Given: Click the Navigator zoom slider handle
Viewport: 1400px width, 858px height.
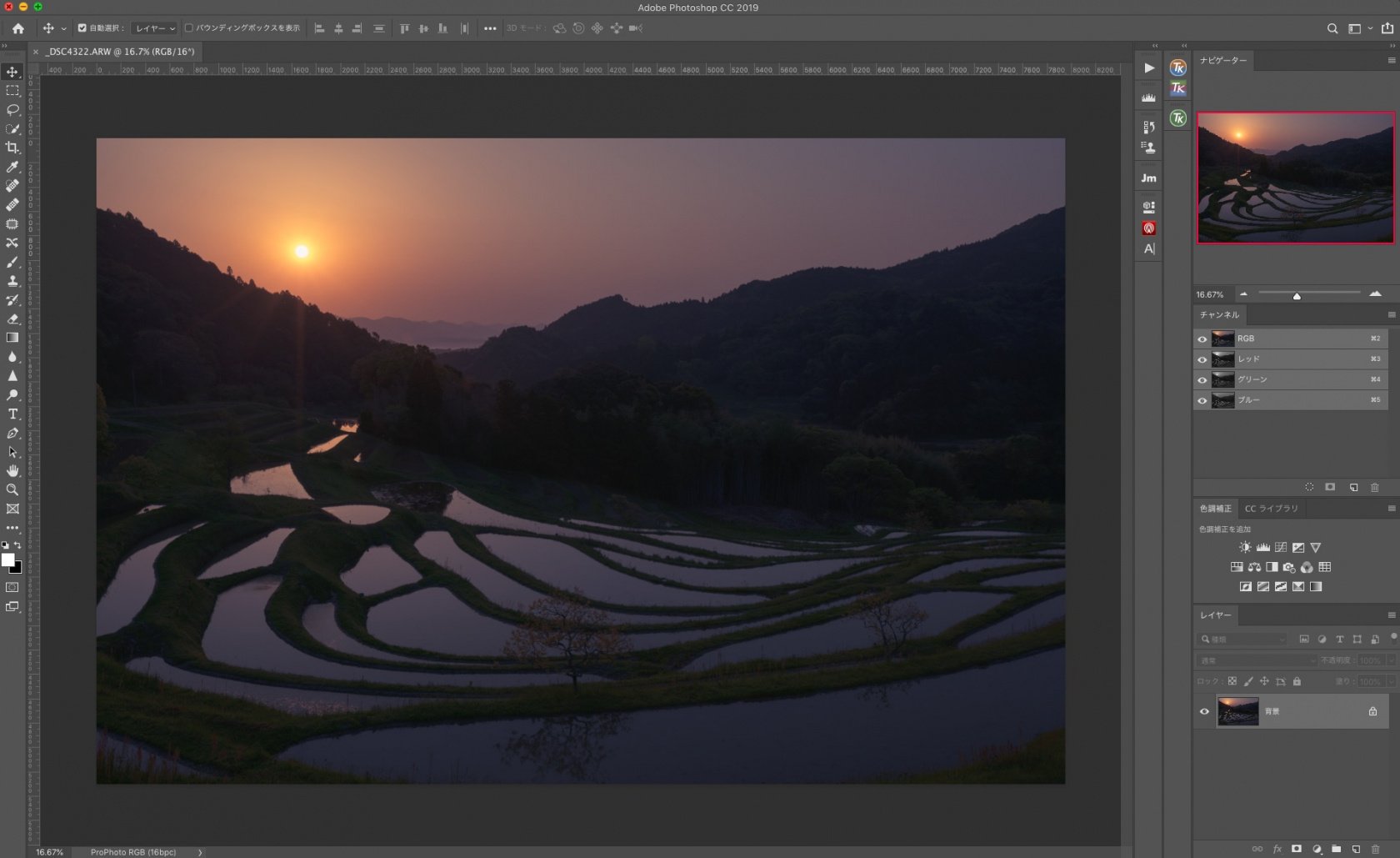Looking at the screenshot, I should [1297, 296].
